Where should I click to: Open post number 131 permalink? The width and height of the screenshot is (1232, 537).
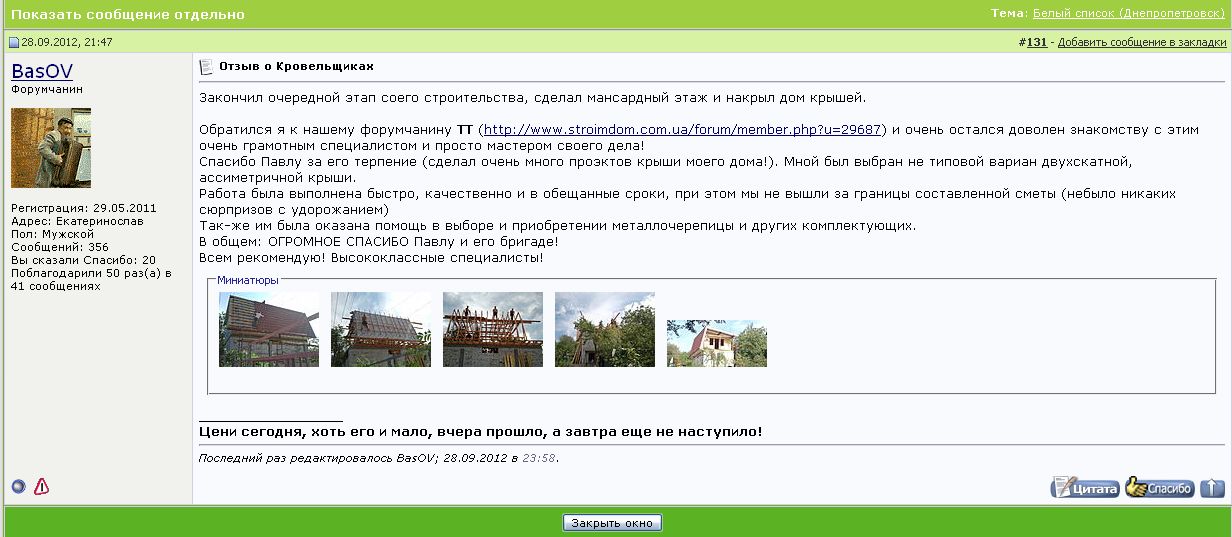(1037, 42)
